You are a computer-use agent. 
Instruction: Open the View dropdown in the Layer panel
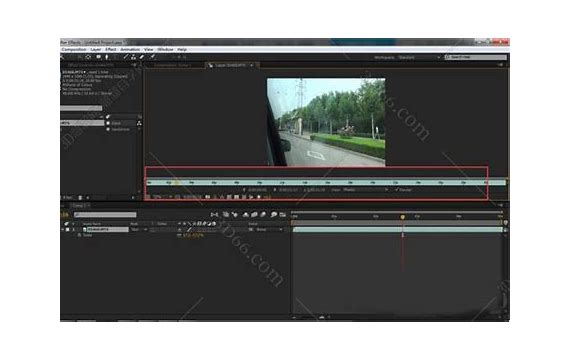point(365,189)
